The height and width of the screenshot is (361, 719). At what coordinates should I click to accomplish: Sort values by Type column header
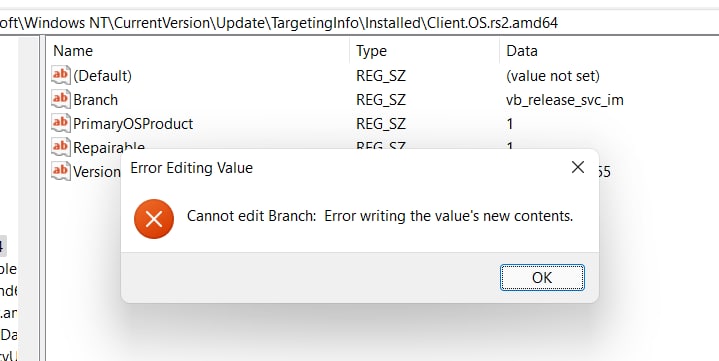424,50
